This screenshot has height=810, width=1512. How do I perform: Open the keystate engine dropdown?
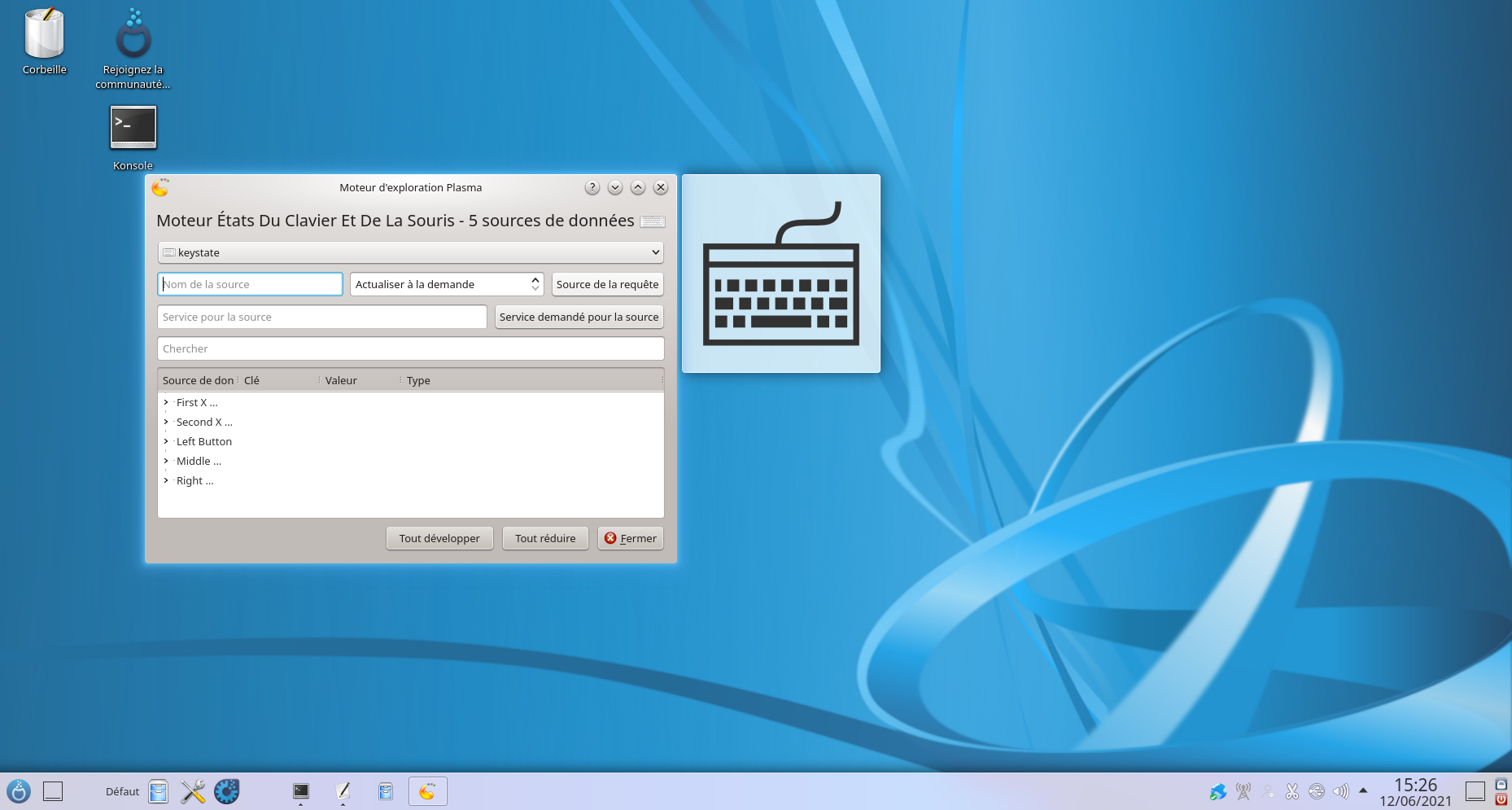[410, 252]
